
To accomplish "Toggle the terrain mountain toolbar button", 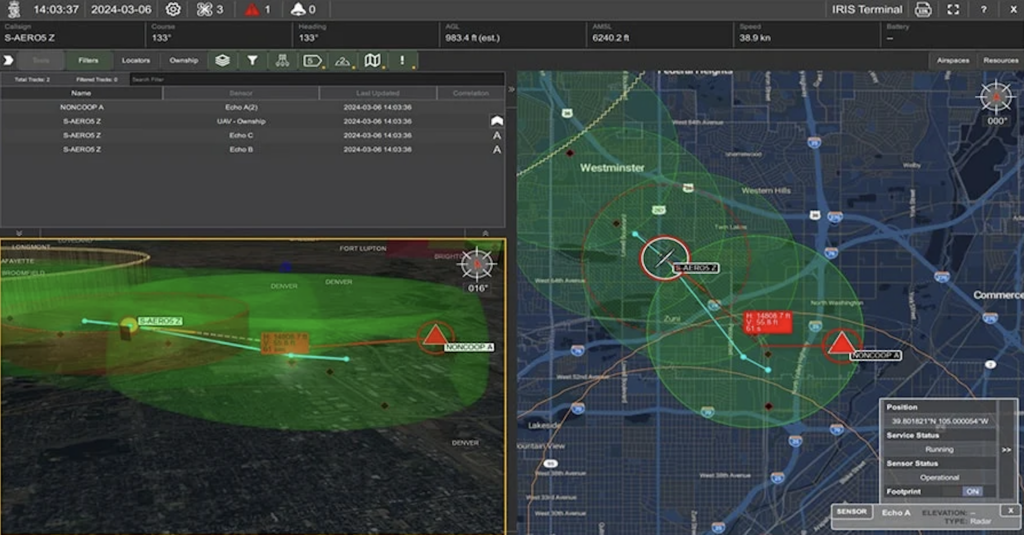I will coord(343,61).
